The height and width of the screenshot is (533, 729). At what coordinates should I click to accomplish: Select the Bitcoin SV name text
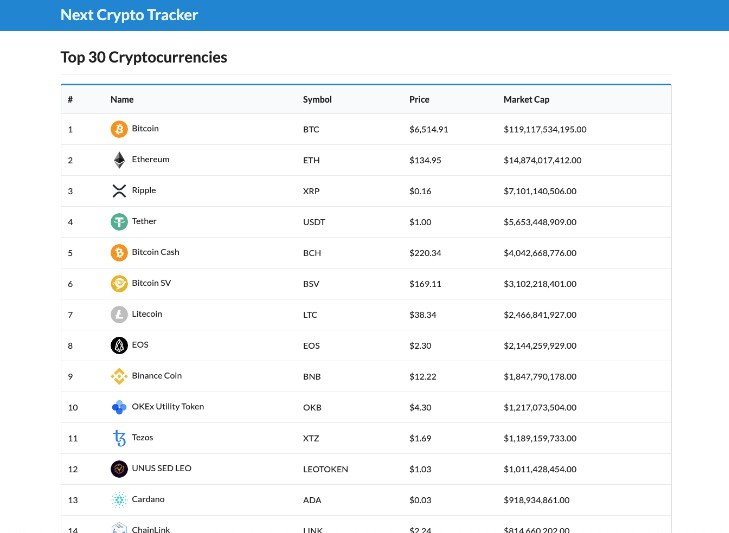152,283
